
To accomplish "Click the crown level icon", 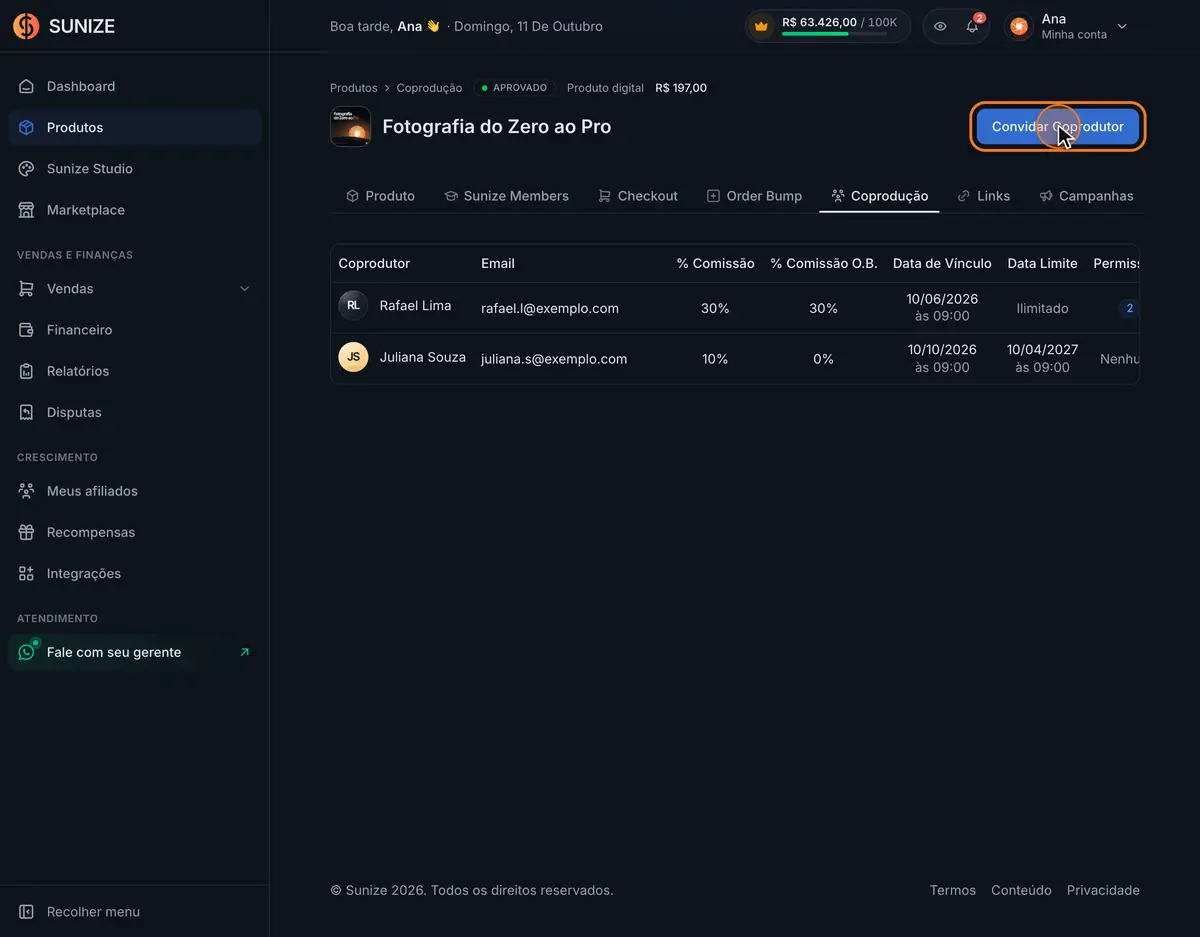I will click(x=762, y=26).
